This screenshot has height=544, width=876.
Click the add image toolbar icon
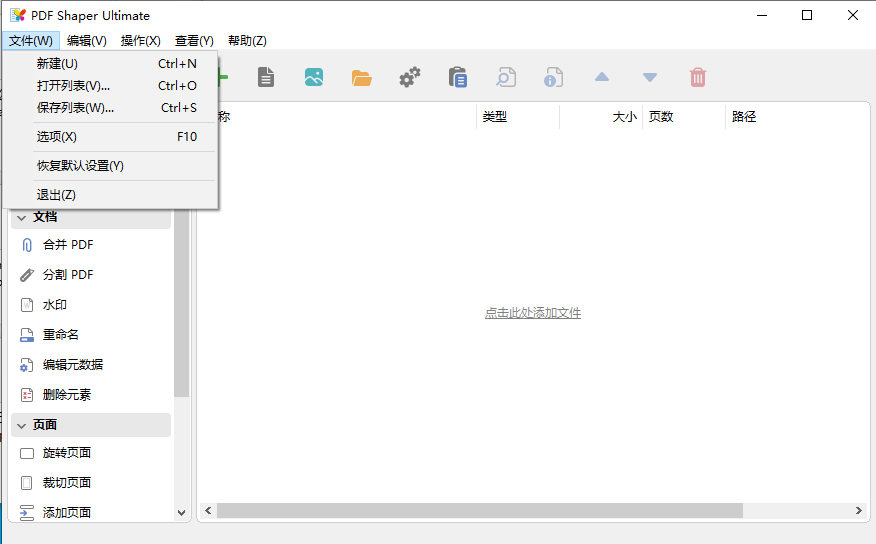point(314,77)
